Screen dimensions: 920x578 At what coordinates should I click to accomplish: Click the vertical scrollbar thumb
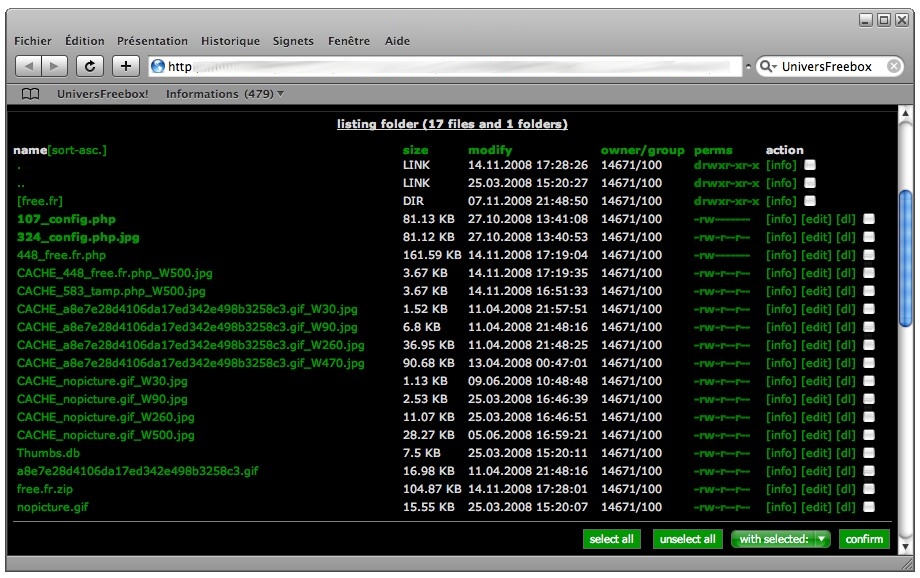point(906,258)
